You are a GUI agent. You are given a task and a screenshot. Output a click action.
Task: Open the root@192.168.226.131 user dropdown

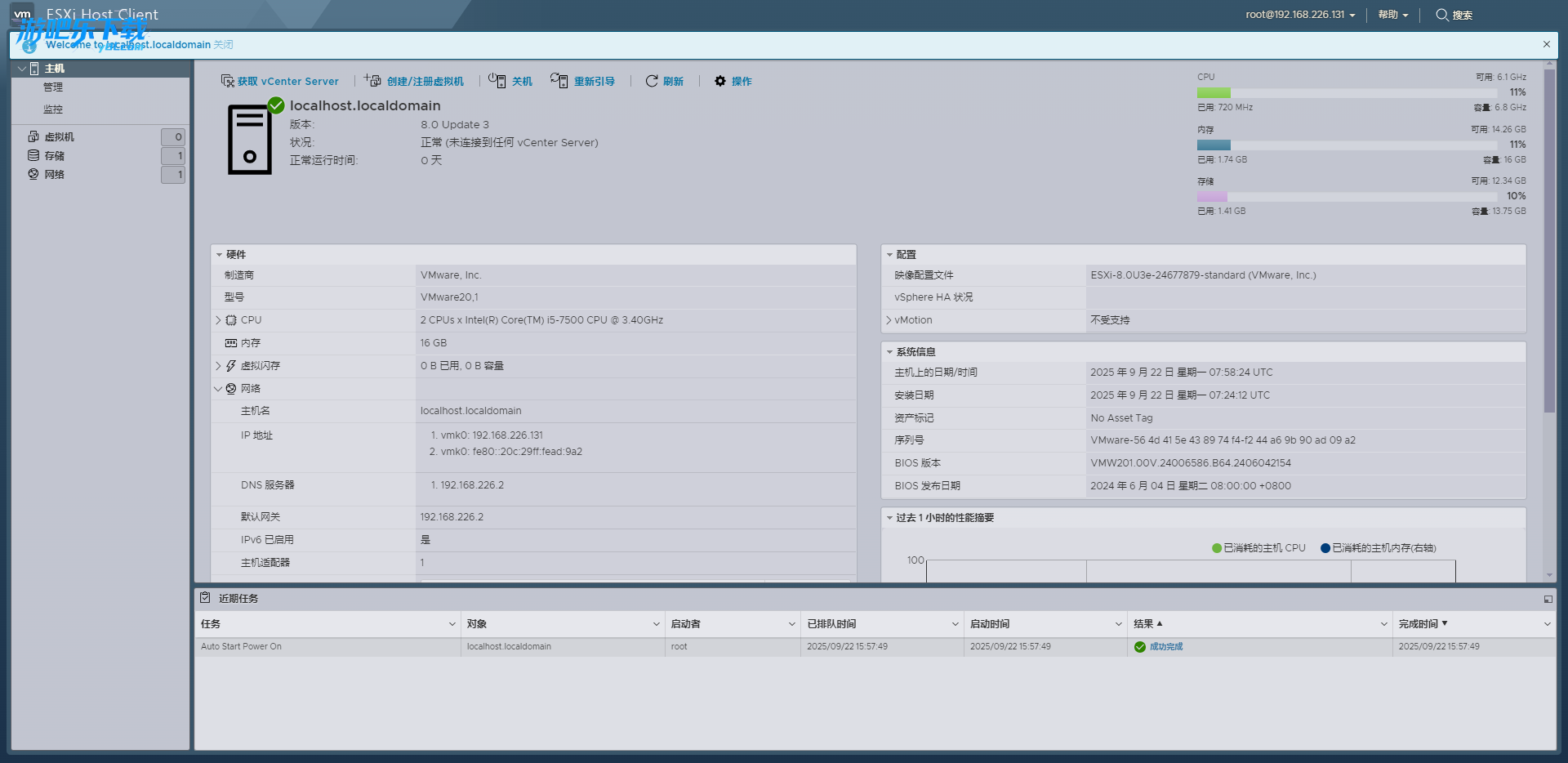pyautogui.click(x=1300, y=15)
